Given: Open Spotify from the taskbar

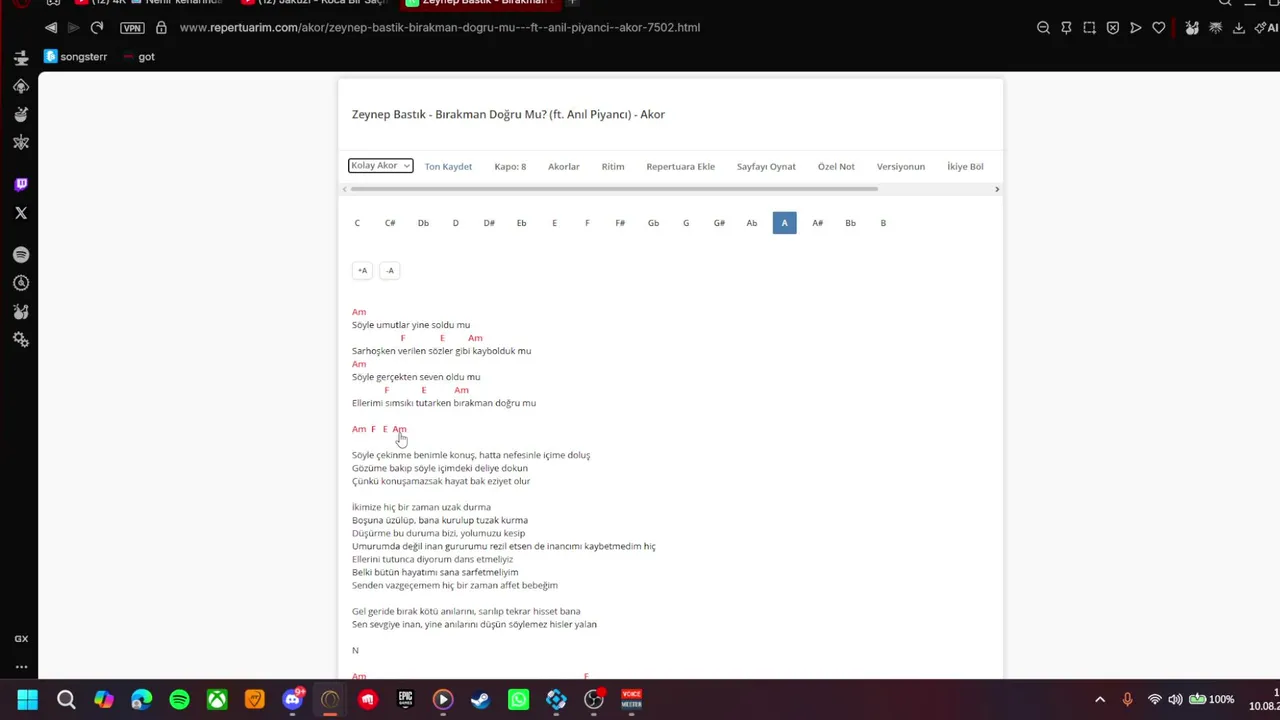Looking at the screenshot, I should [179, 700].
